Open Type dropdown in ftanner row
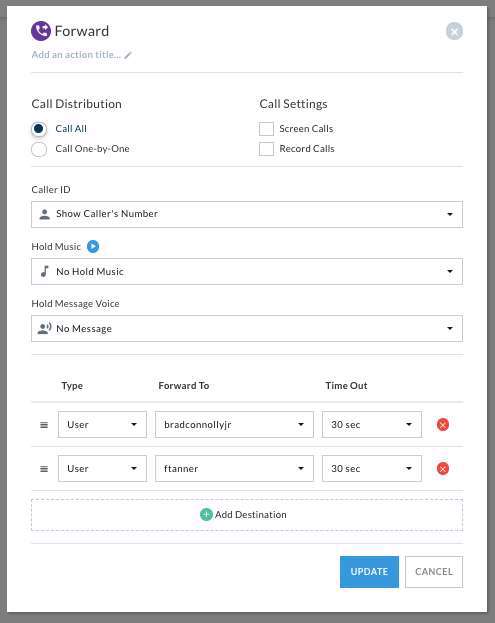 point(102,468)
